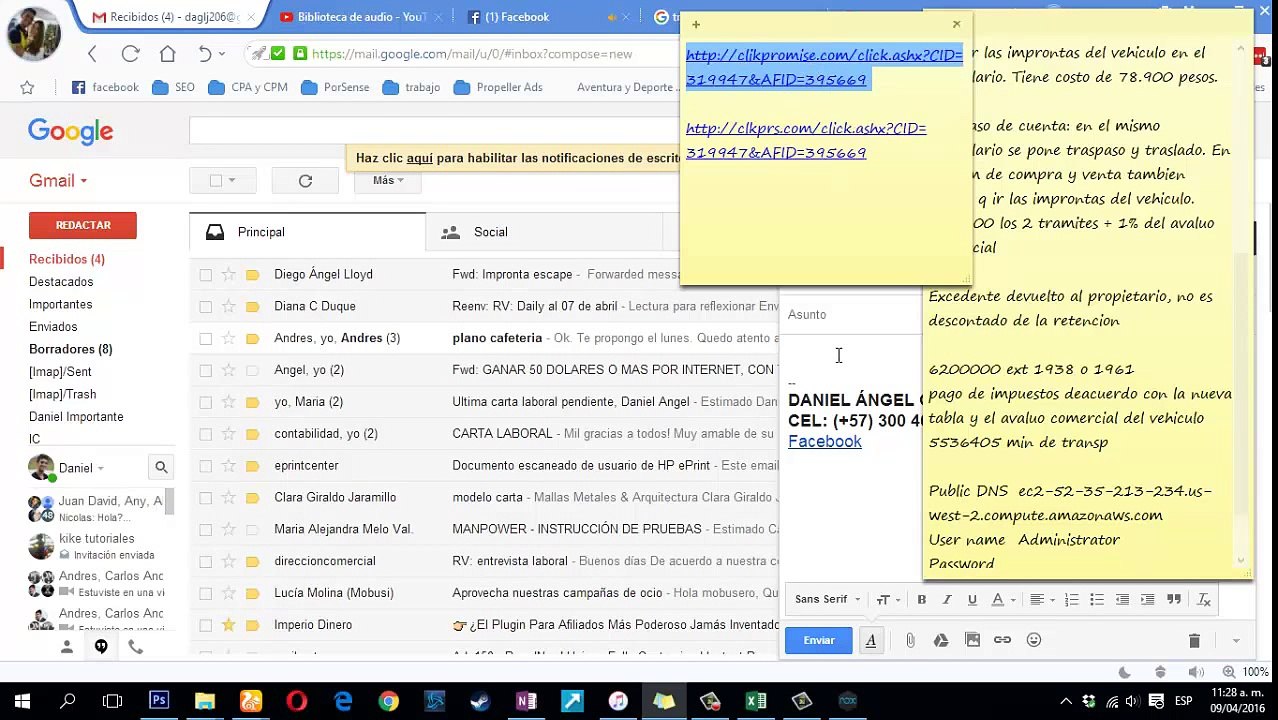
Task: Select the Diana C Duque email checkbox
Action: pyautogui.click(x=205, y=307)
